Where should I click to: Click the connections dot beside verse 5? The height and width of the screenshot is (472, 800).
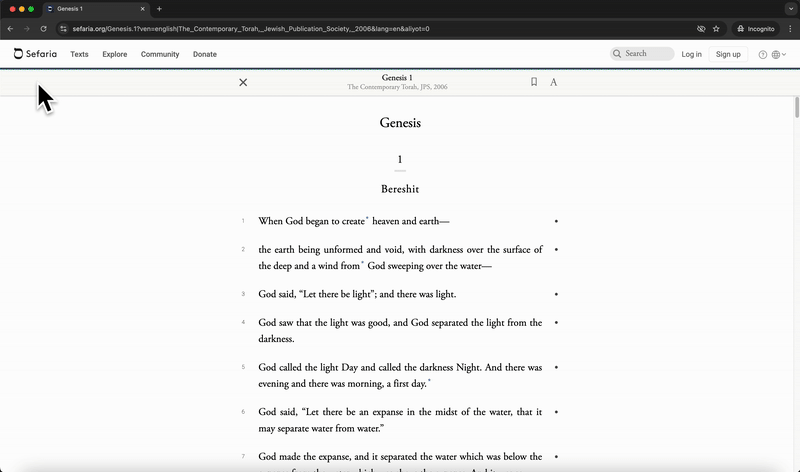pos(556,367)
